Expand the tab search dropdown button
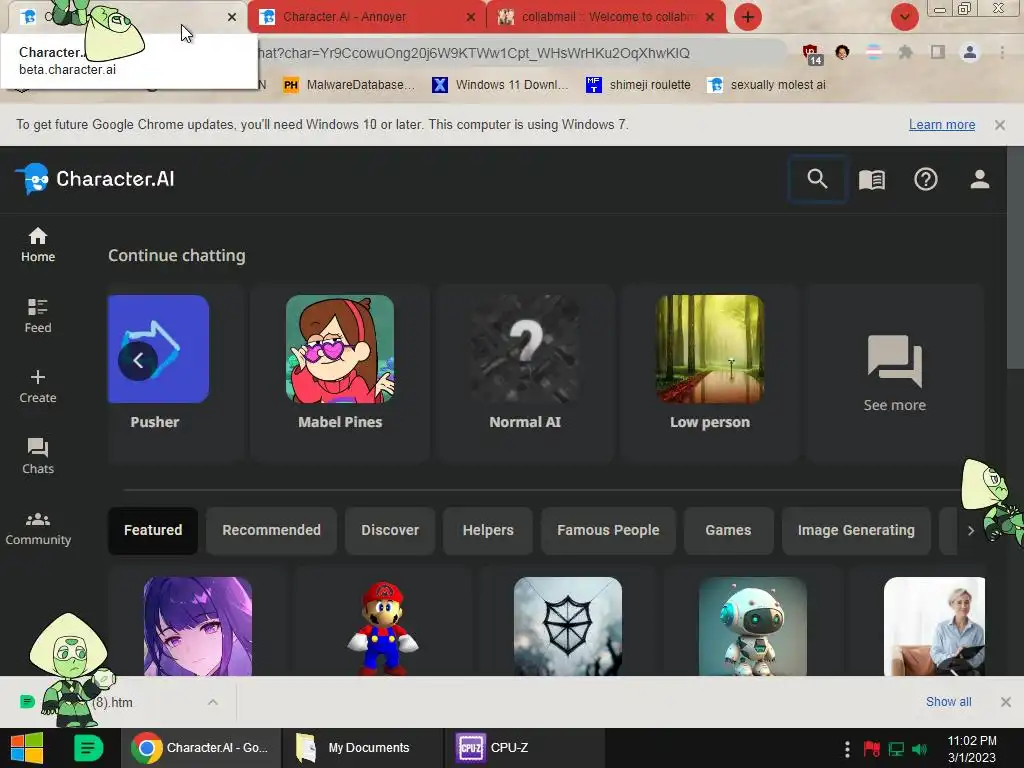 pyautogui.click(x=904, y=17)
